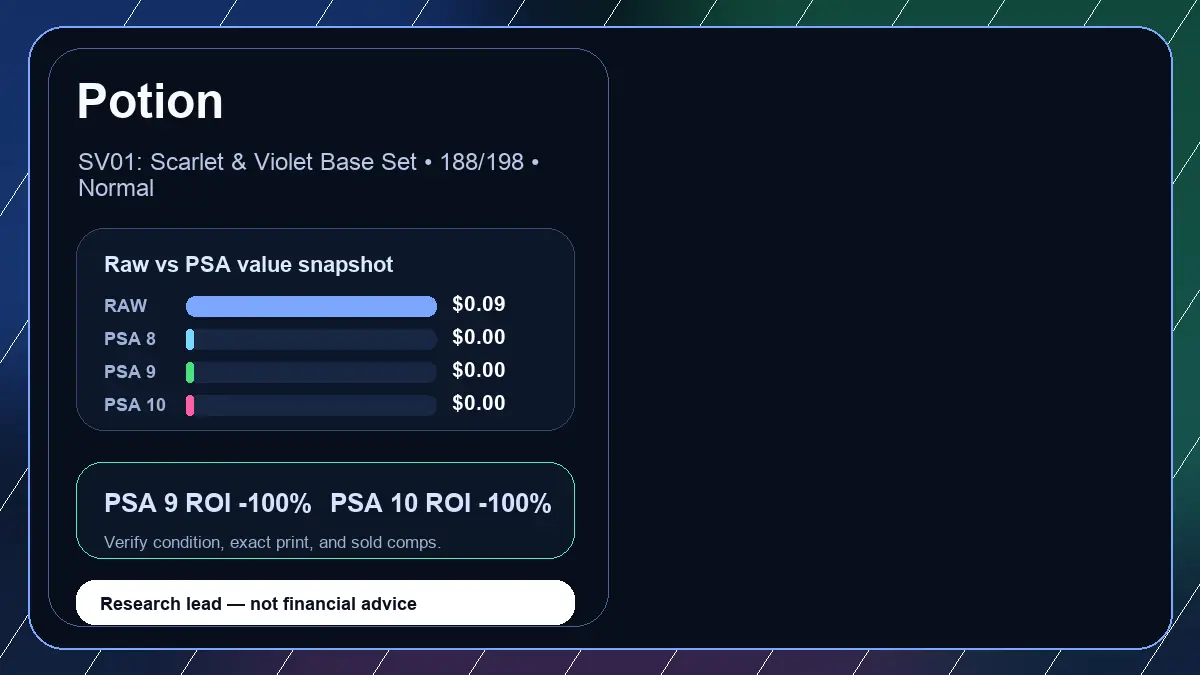Click the PSA 9 $0.00 price
This screenshot has height=675, width=1200.
pyautogui.click(x=479, y=370)
